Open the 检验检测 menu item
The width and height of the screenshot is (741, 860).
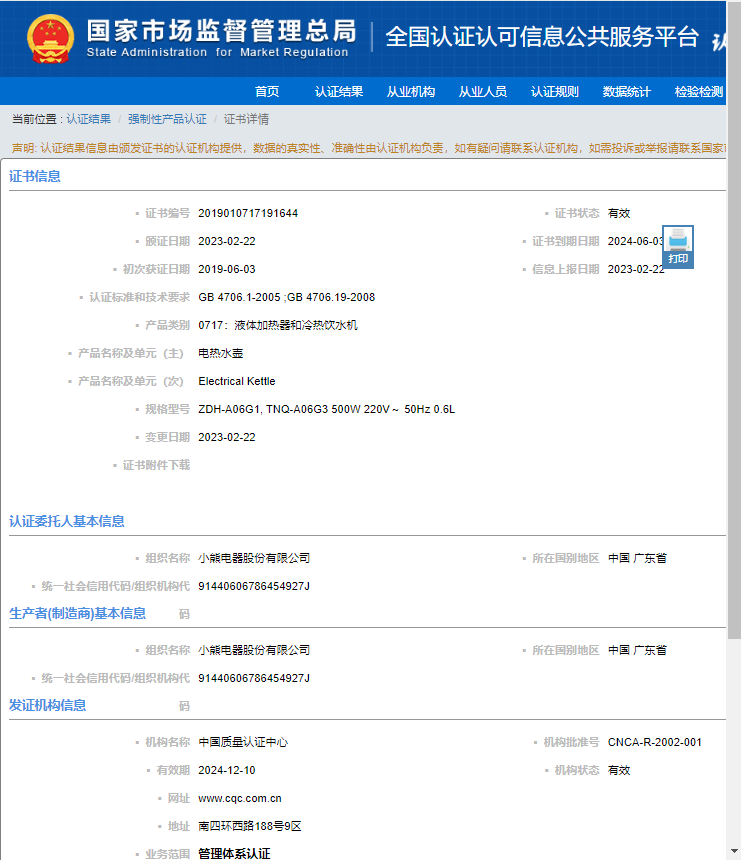click(699, 92)
